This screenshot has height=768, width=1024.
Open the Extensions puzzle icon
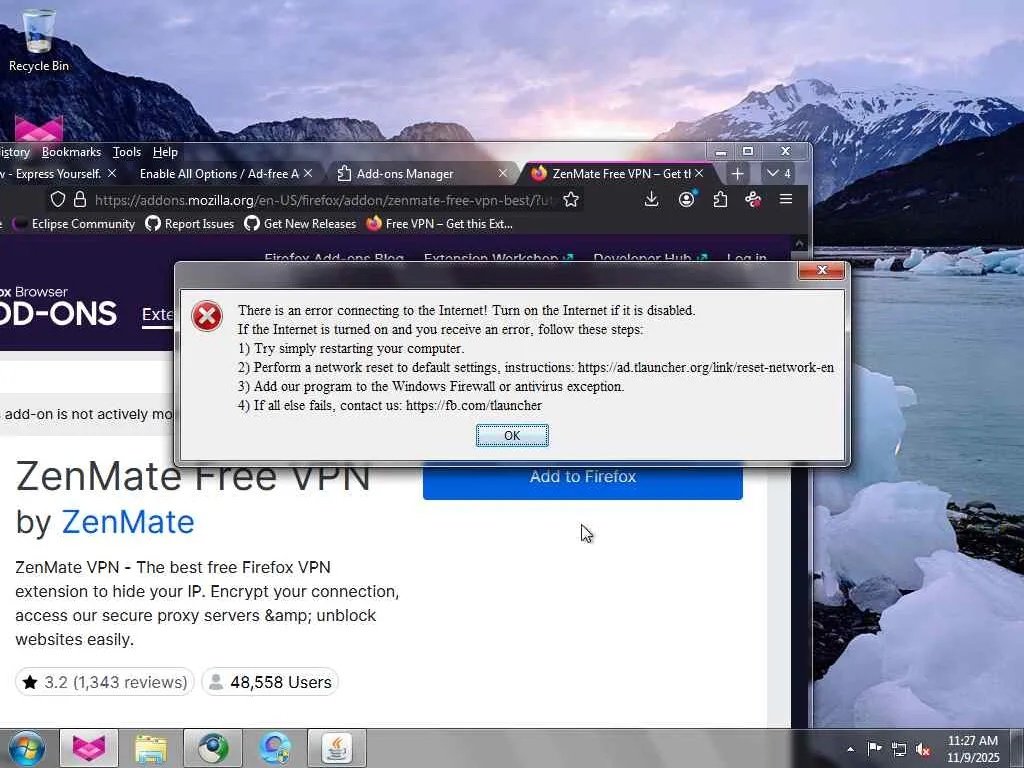coord(720,199)
